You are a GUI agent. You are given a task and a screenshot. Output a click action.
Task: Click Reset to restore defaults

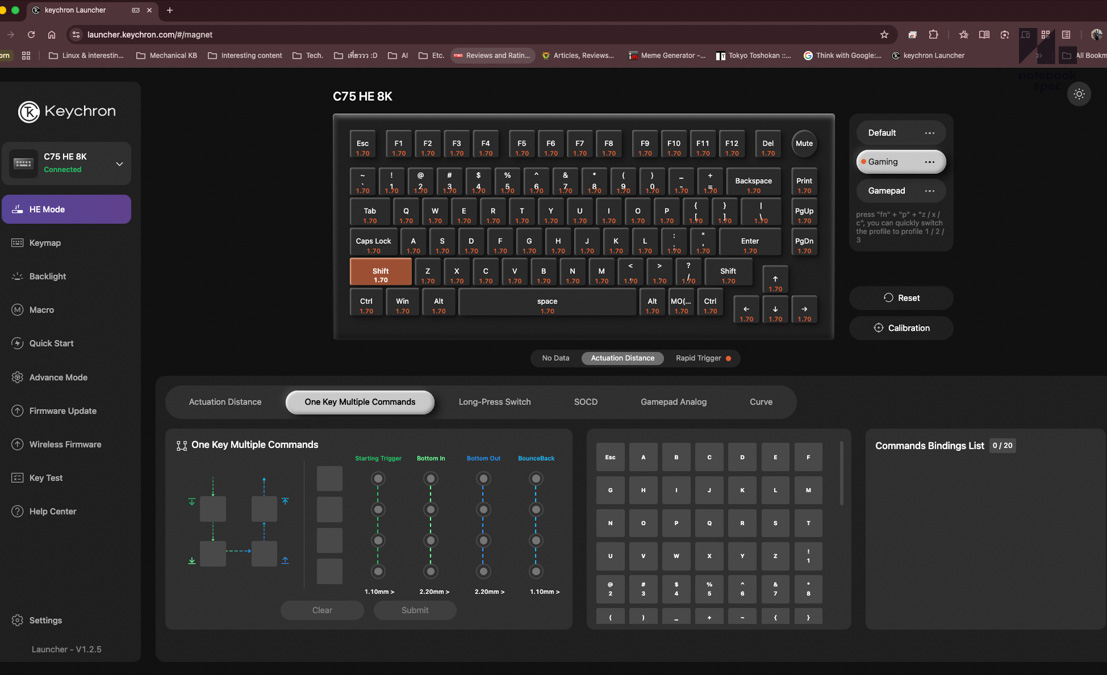click(900, 297)
